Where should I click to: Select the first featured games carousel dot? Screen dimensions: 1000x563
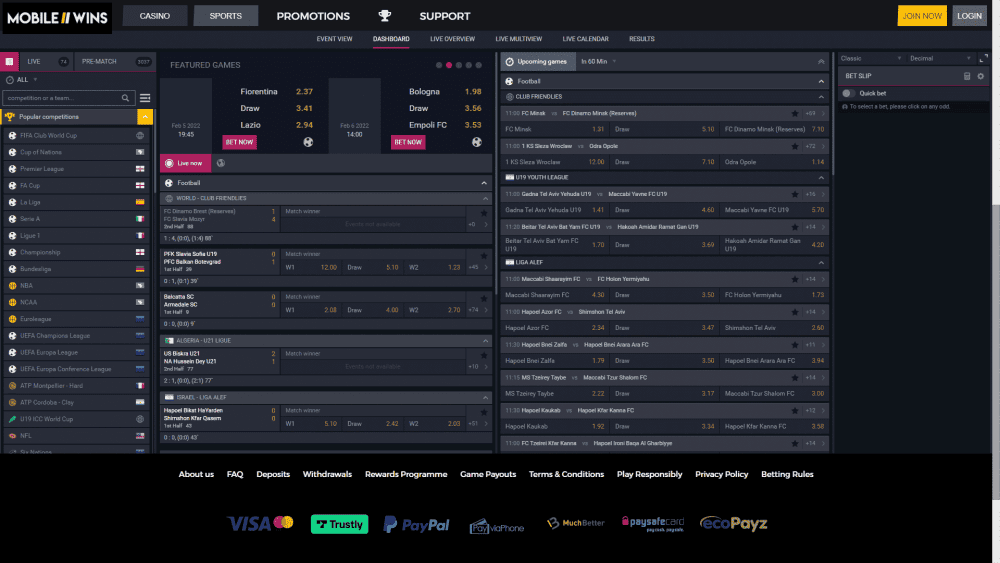(x=439, y=65)
